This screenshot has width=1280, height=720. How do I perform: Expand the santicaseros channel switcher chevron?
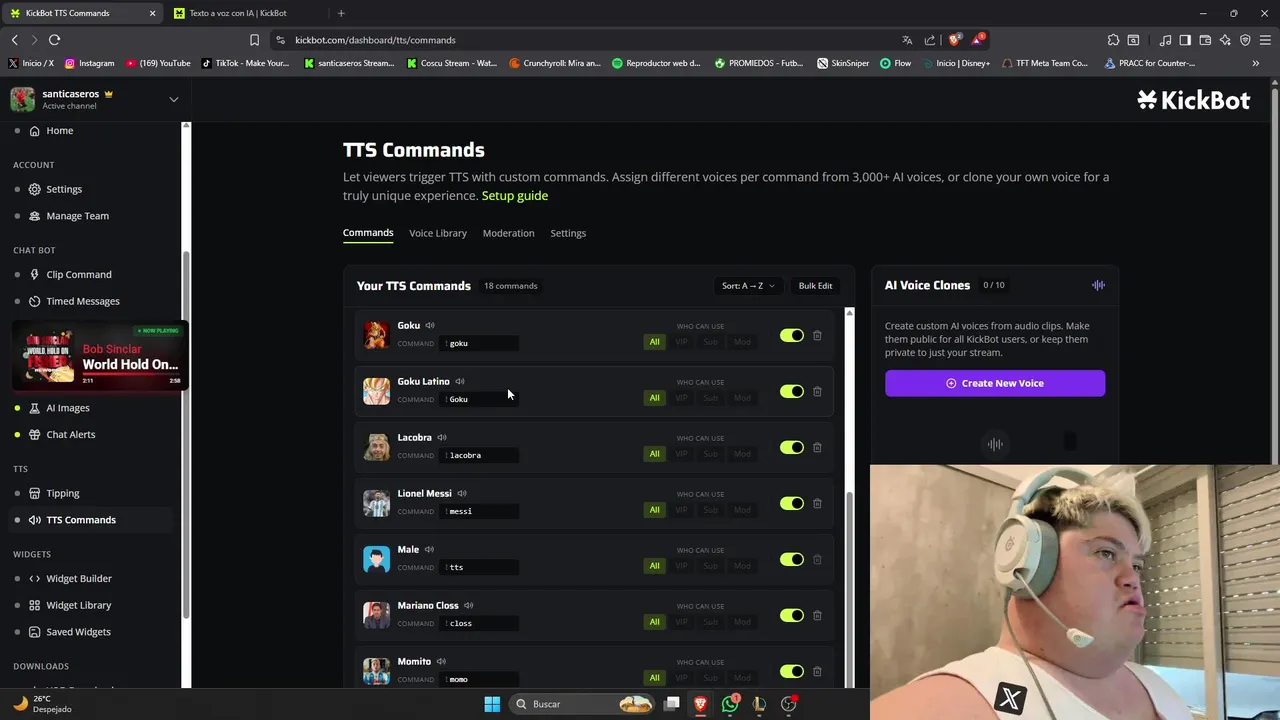(174, 99)
